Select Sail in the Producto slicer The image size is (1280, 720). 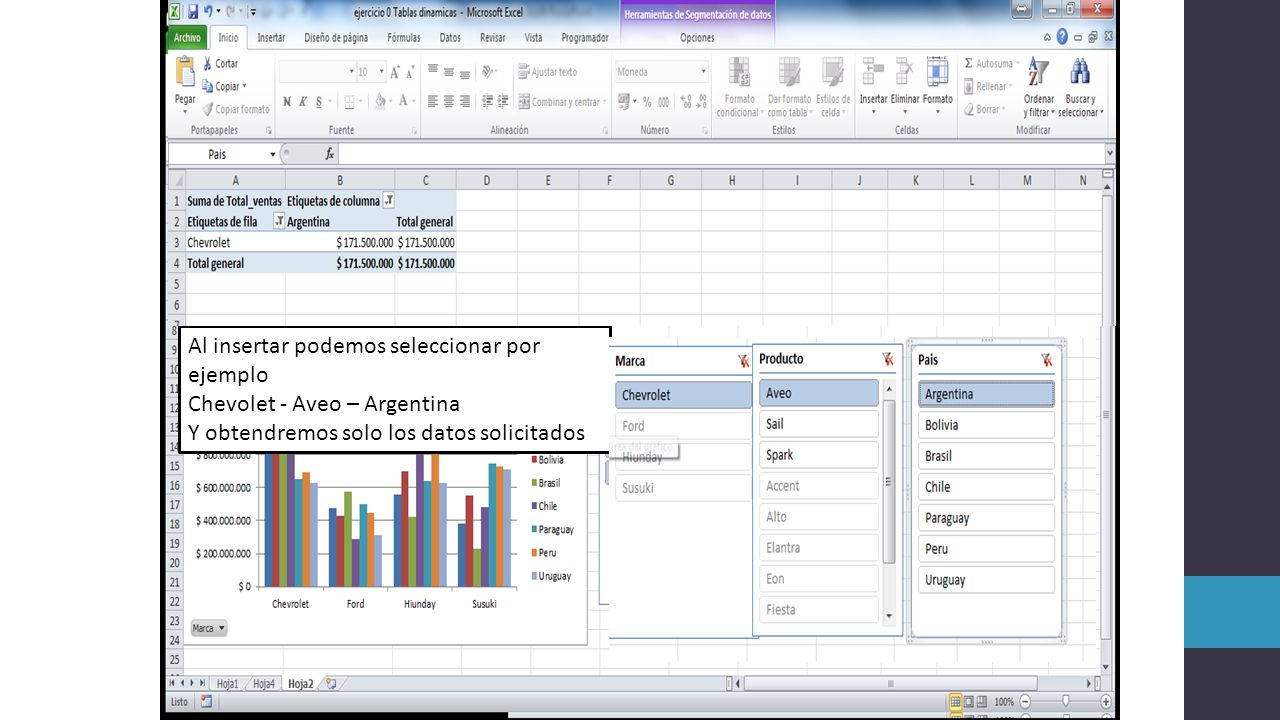pos(819,424)
